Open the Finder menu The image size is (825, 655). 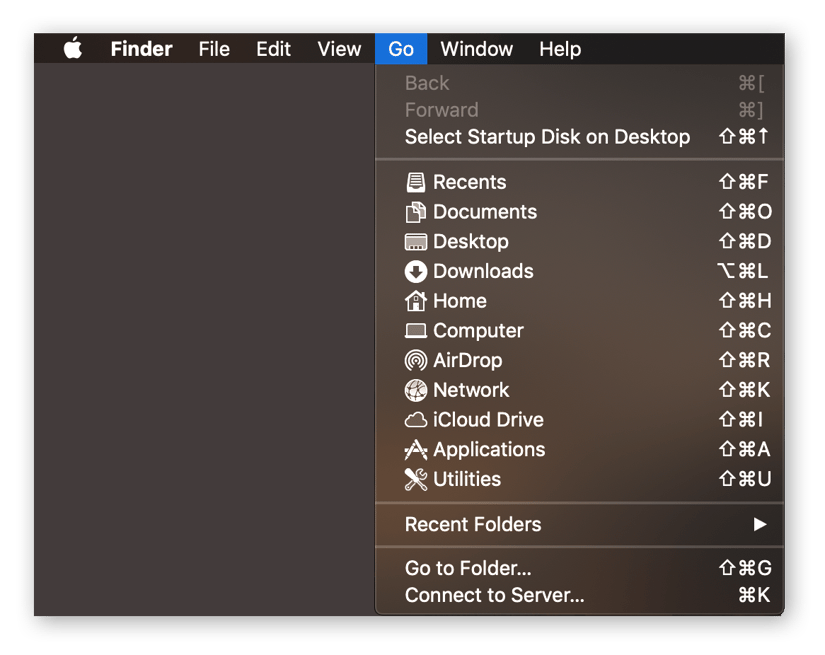(x=141, y=48)
